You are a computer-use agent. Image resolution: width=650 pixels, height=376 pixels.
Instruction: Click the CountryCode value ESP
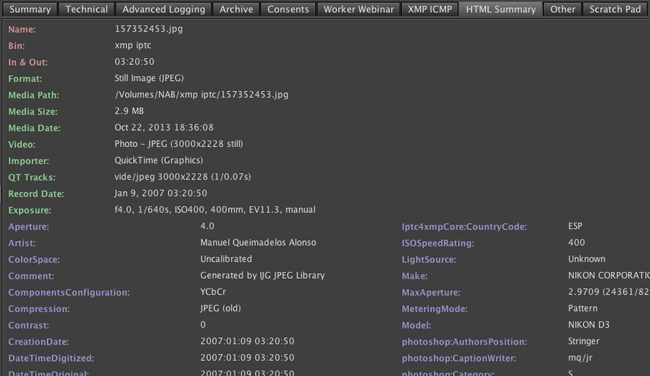pyautogui.click(x=575, y=226)
